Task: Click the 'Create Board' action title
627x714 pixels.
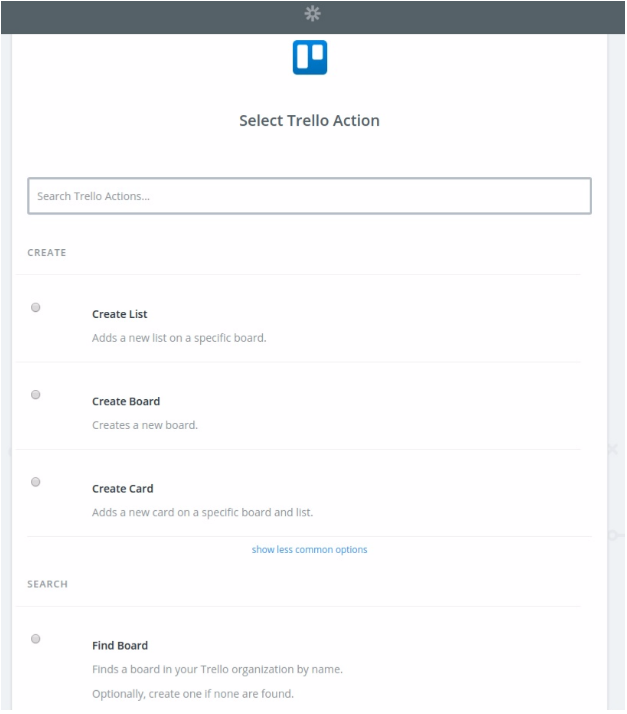Action: click(x=126, y=401)
